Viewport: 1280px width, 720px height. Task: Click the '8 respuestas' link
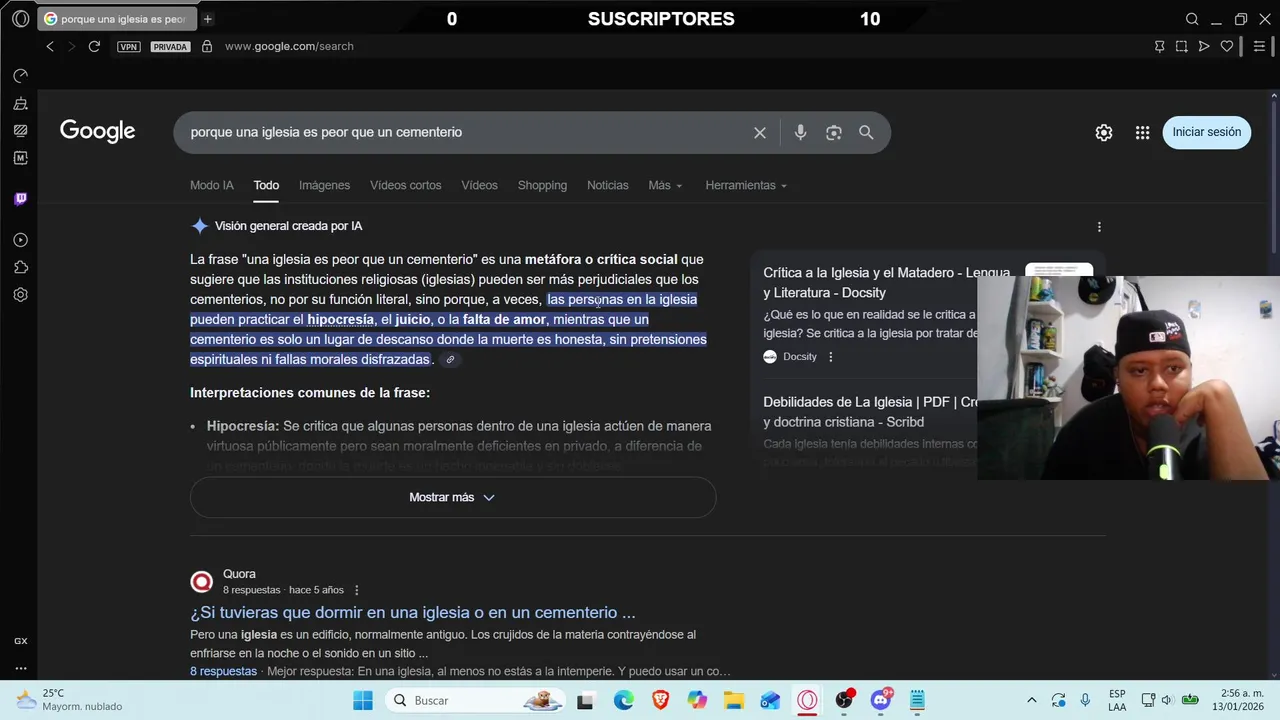223,671
